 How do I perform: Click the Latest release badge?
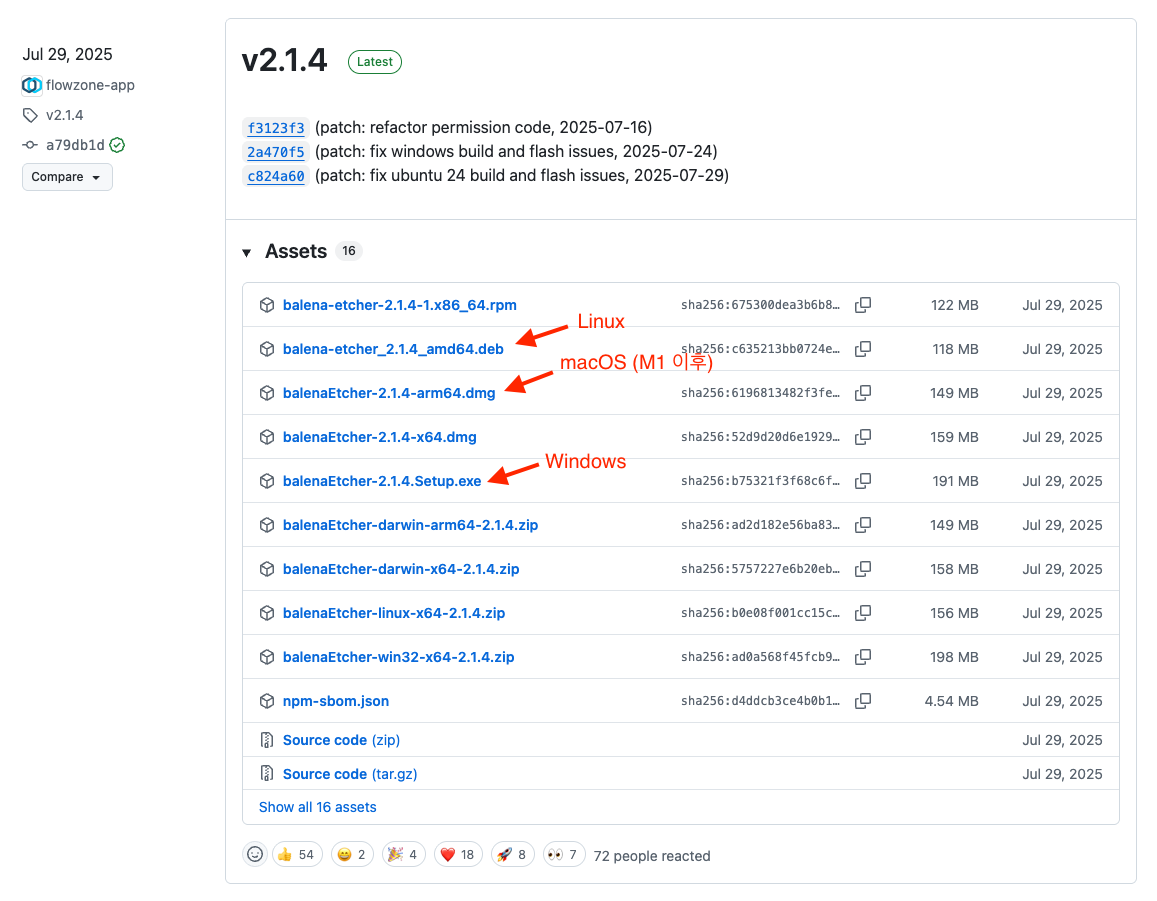click(x=375, y=62)
